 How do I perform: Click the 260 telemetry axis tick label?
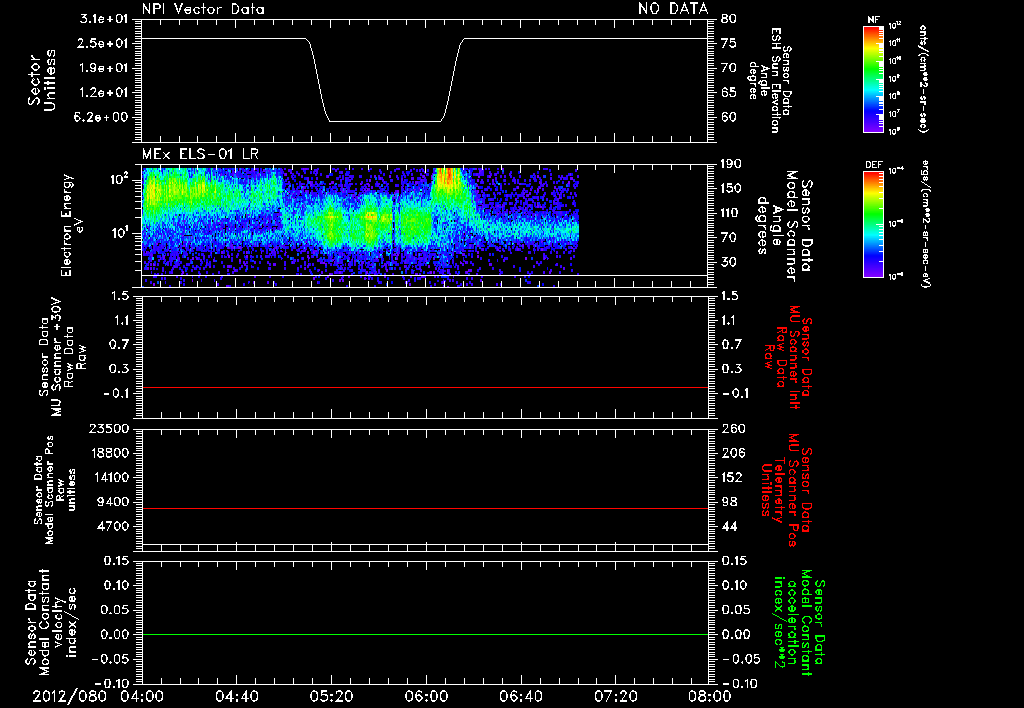732,428
